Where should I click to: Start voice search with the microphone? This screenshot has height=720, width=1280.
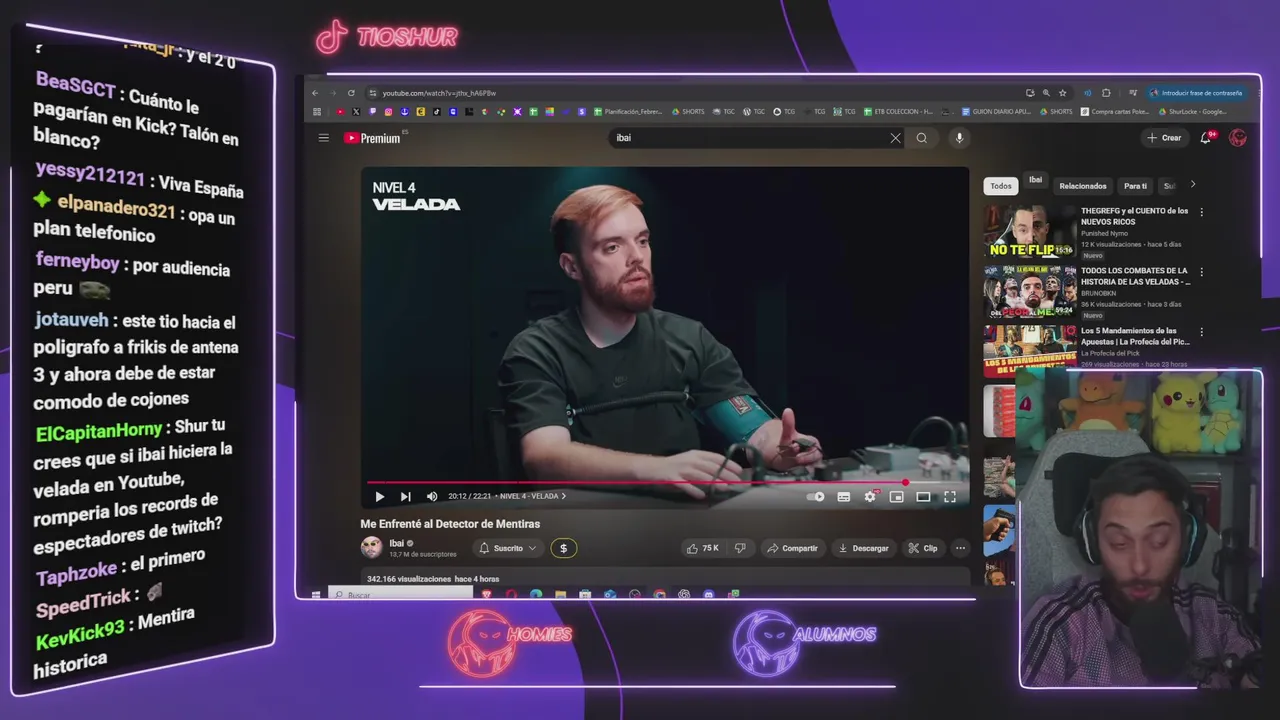[959, 138]
